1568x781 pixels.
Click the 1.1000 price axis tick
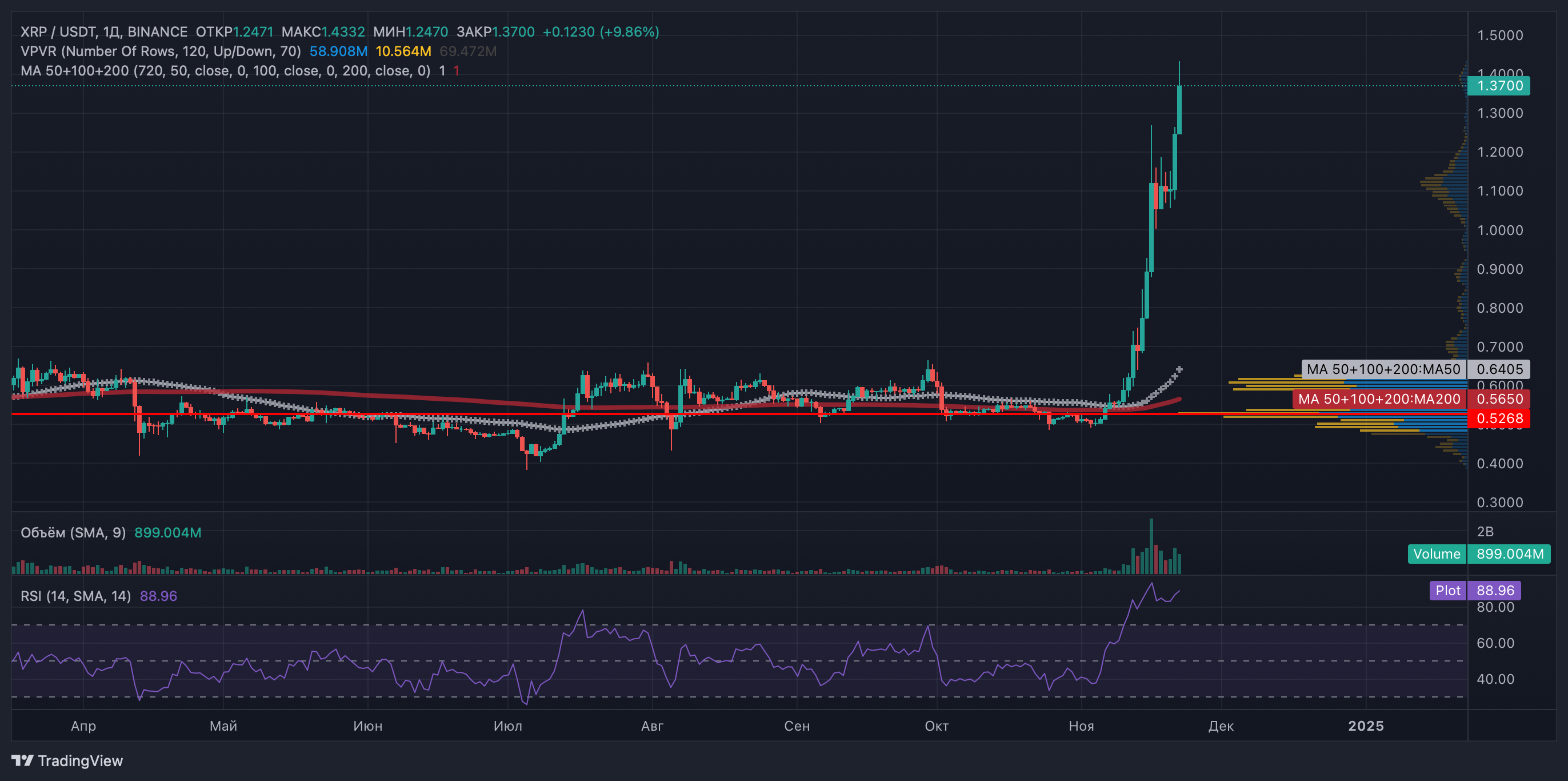1500,192
